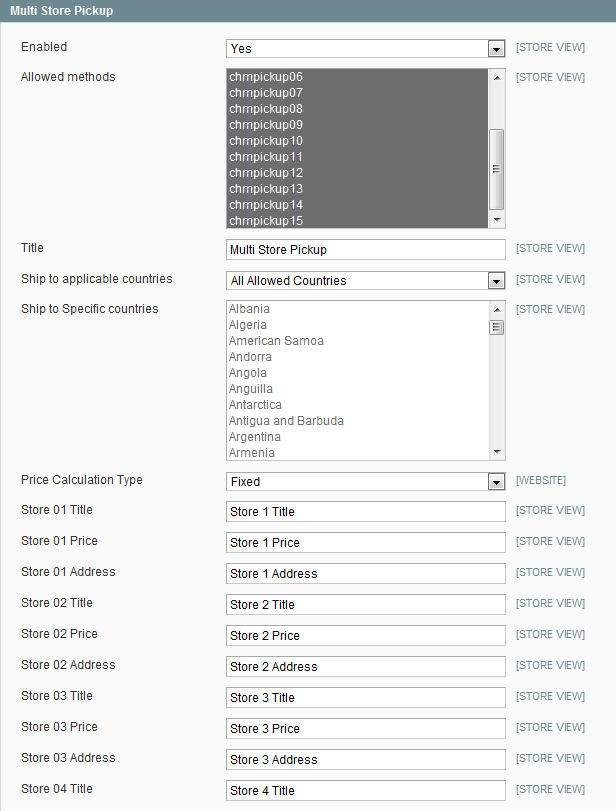Image resolution: width=616 pixels, height=811 pixels.
Task: Focus the Store 01 Title input field
Action: (366, 512)
